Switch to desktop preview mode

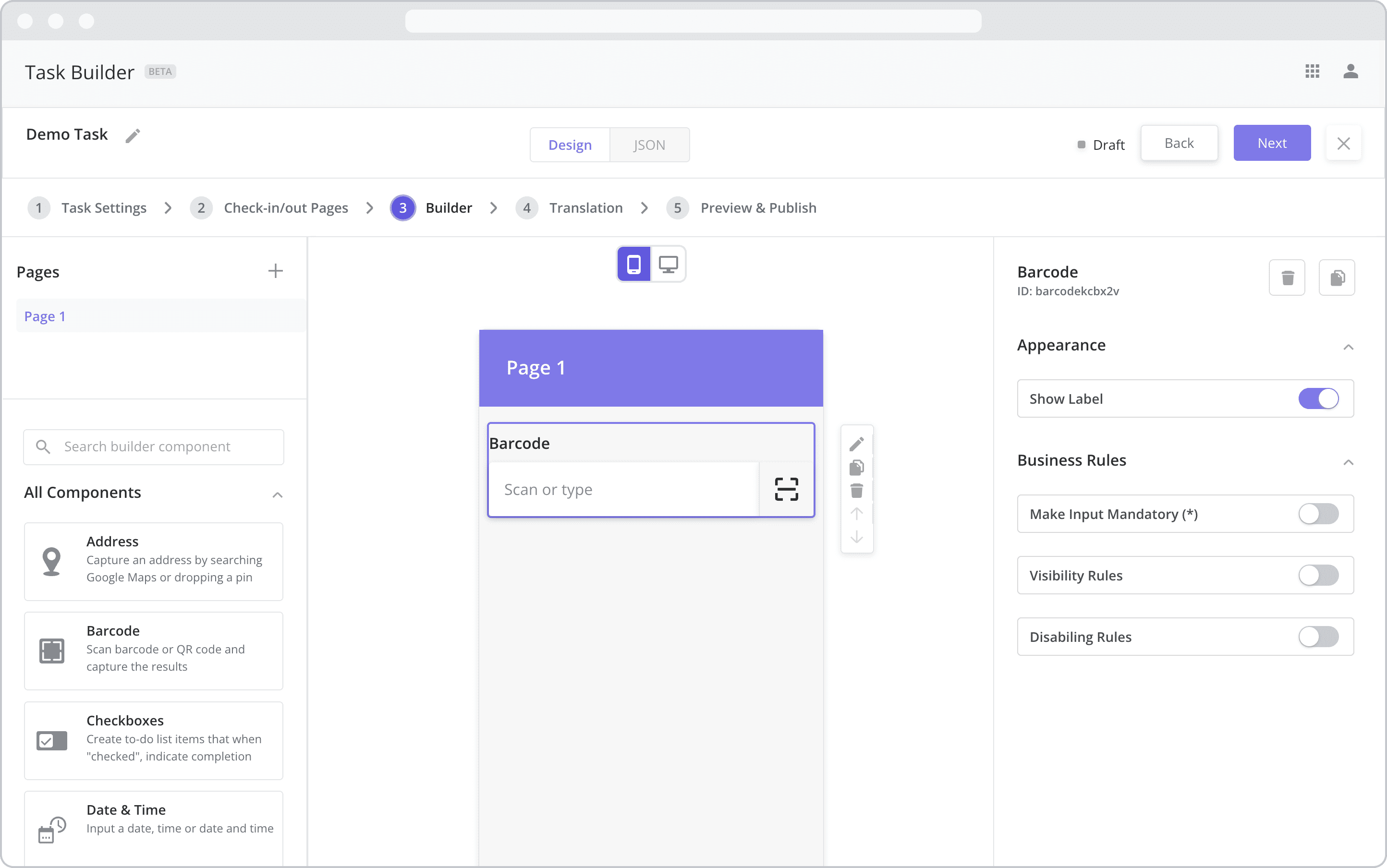click(x=668, y=264)
